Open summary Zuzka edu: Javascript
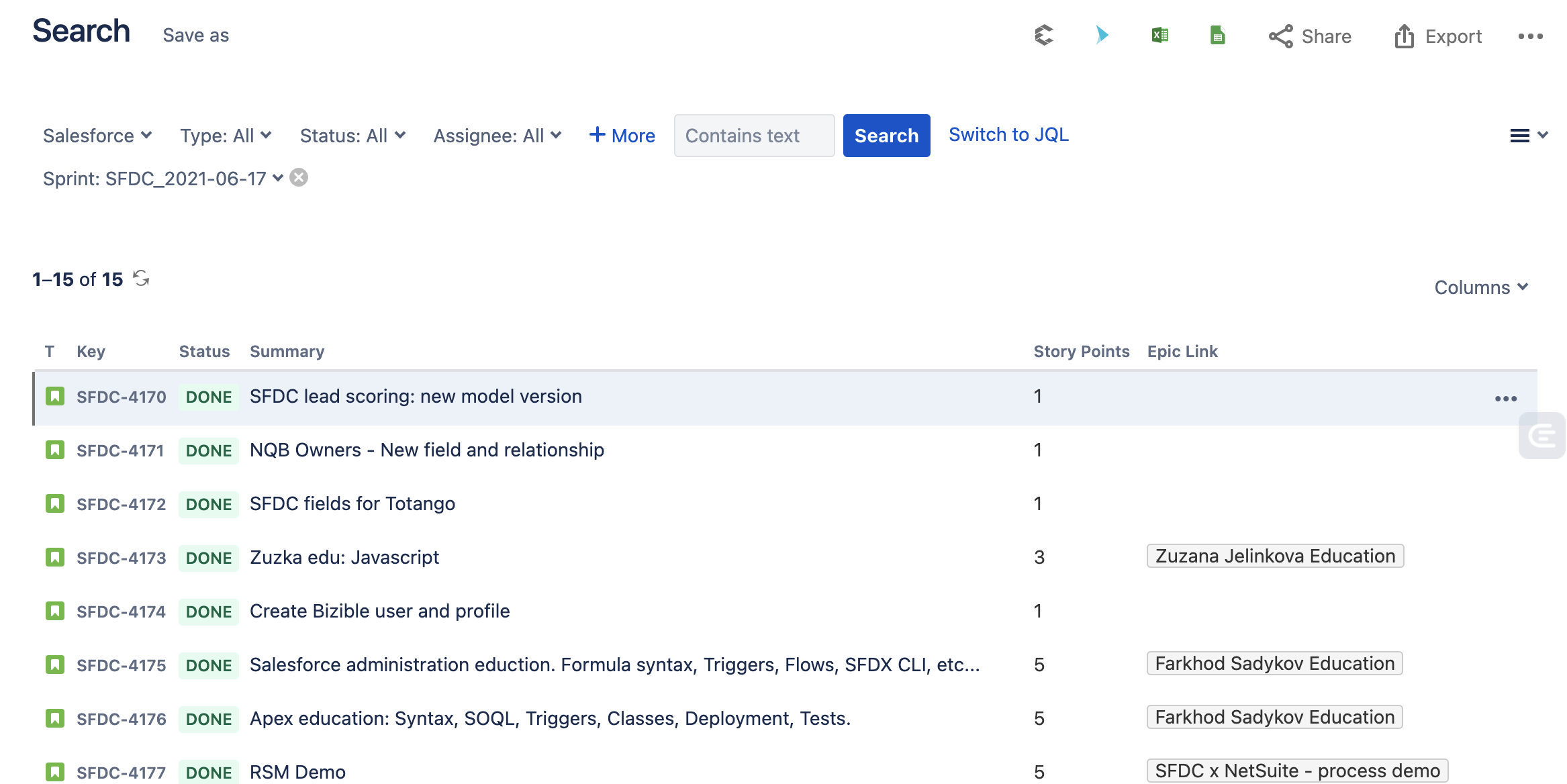 [344, 557]
